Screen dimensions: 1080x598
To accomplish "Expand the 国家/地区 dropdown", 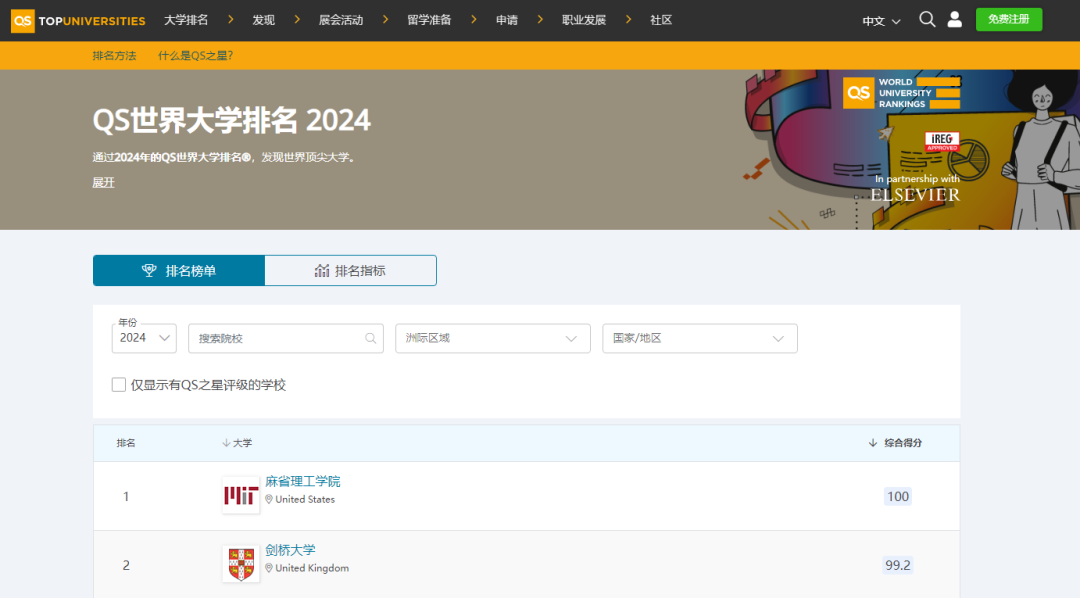I will point(699,338).
